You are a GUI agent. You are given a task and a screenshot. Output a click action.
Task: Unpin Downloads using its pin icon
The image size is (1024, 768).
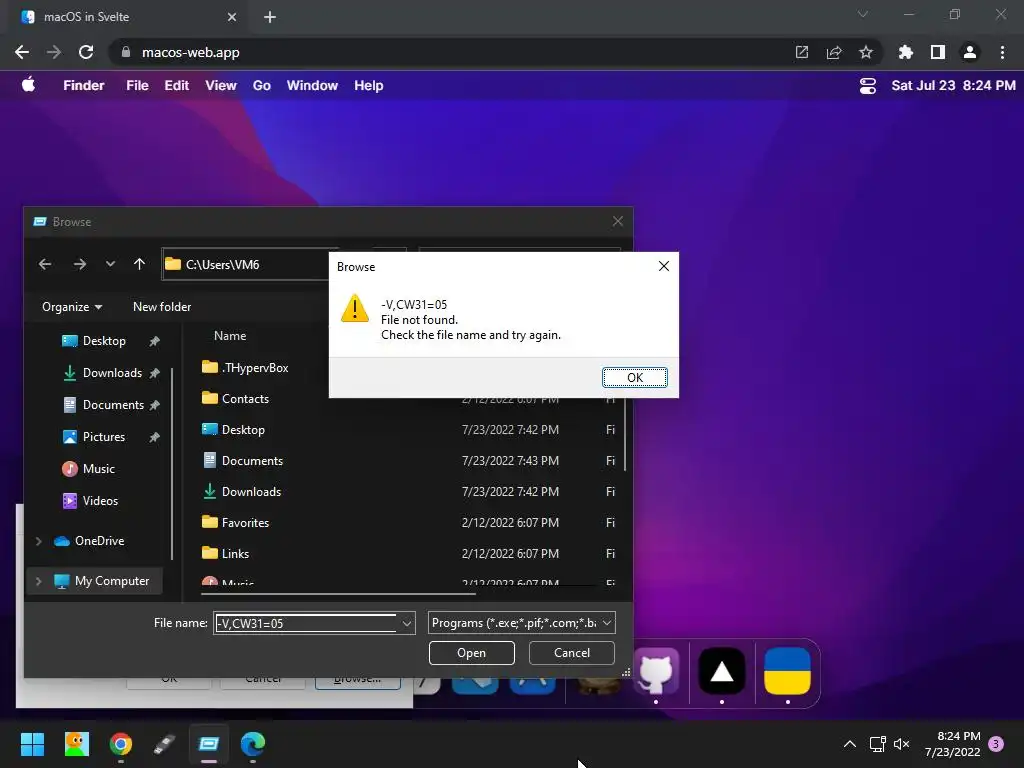(x=154, y=373)
